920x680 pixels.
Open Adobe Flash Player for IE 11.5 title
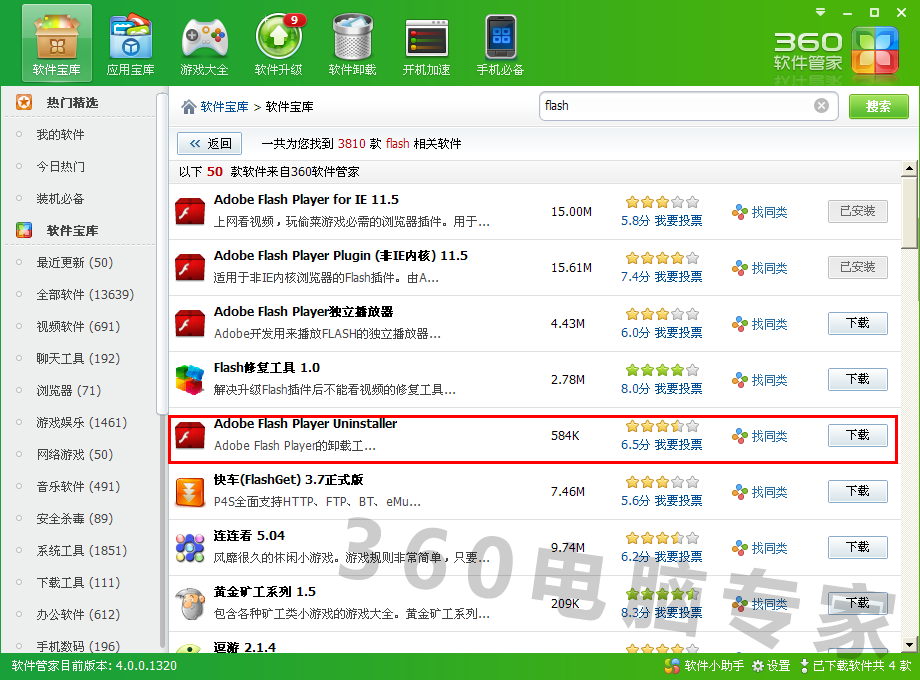click(x=306, y=199)
